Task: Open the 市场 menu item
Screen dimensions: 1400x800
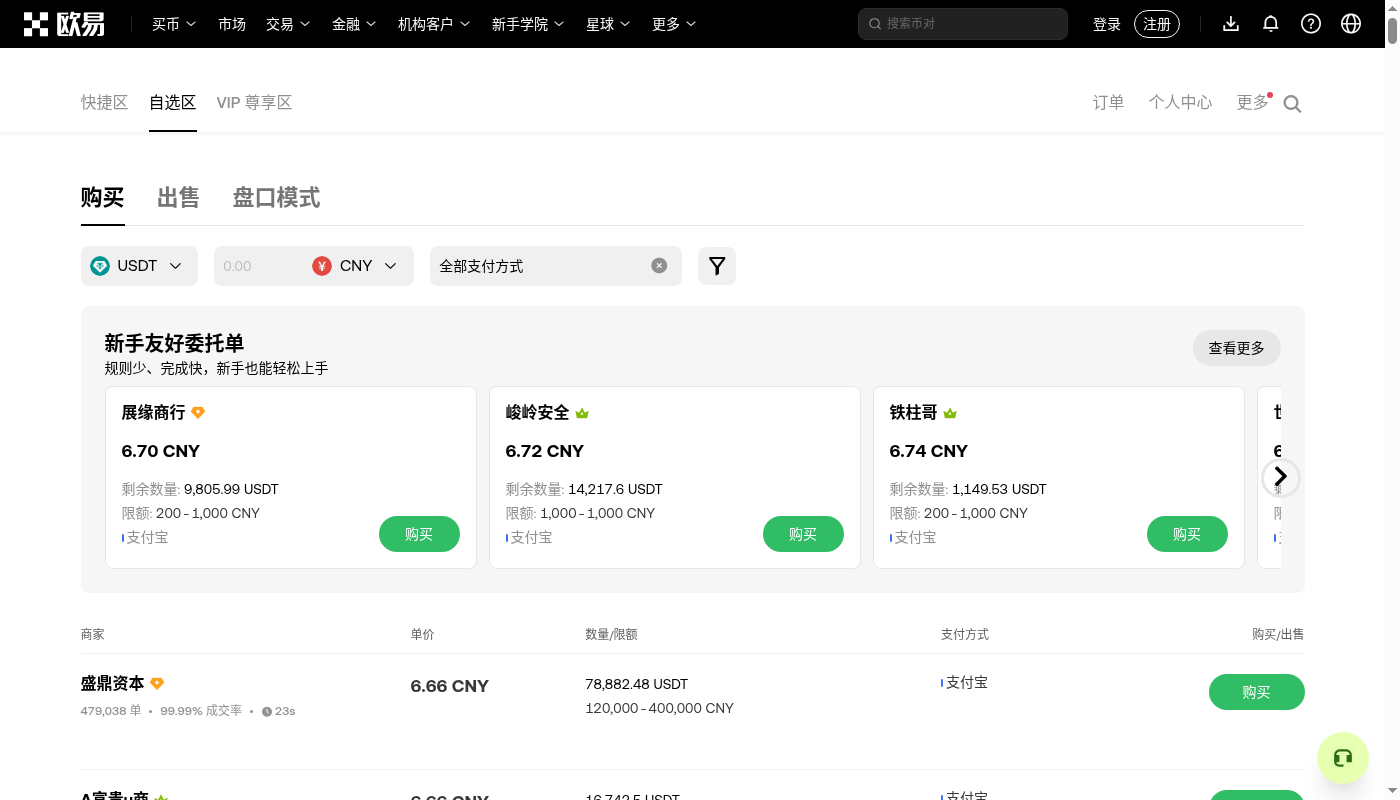Action: (x=232, y=24)
